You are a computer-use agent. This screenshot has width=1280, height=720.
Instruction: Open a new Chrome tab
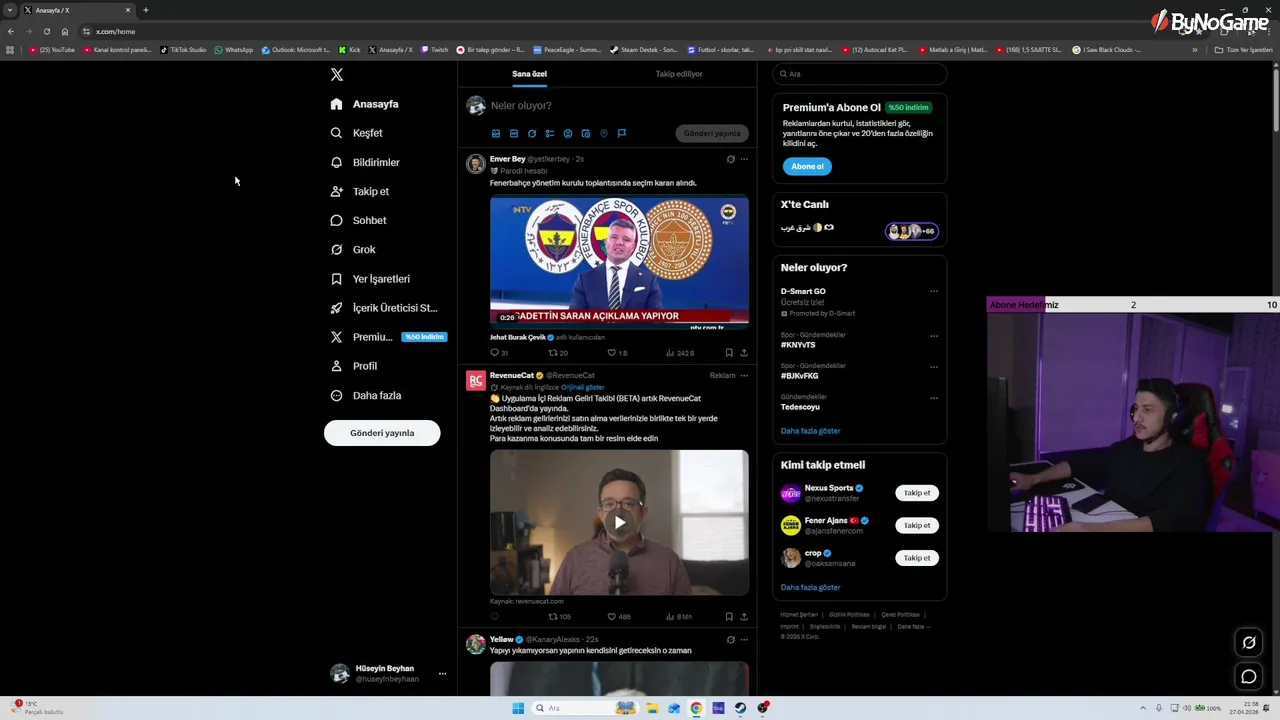click(146, 10)
